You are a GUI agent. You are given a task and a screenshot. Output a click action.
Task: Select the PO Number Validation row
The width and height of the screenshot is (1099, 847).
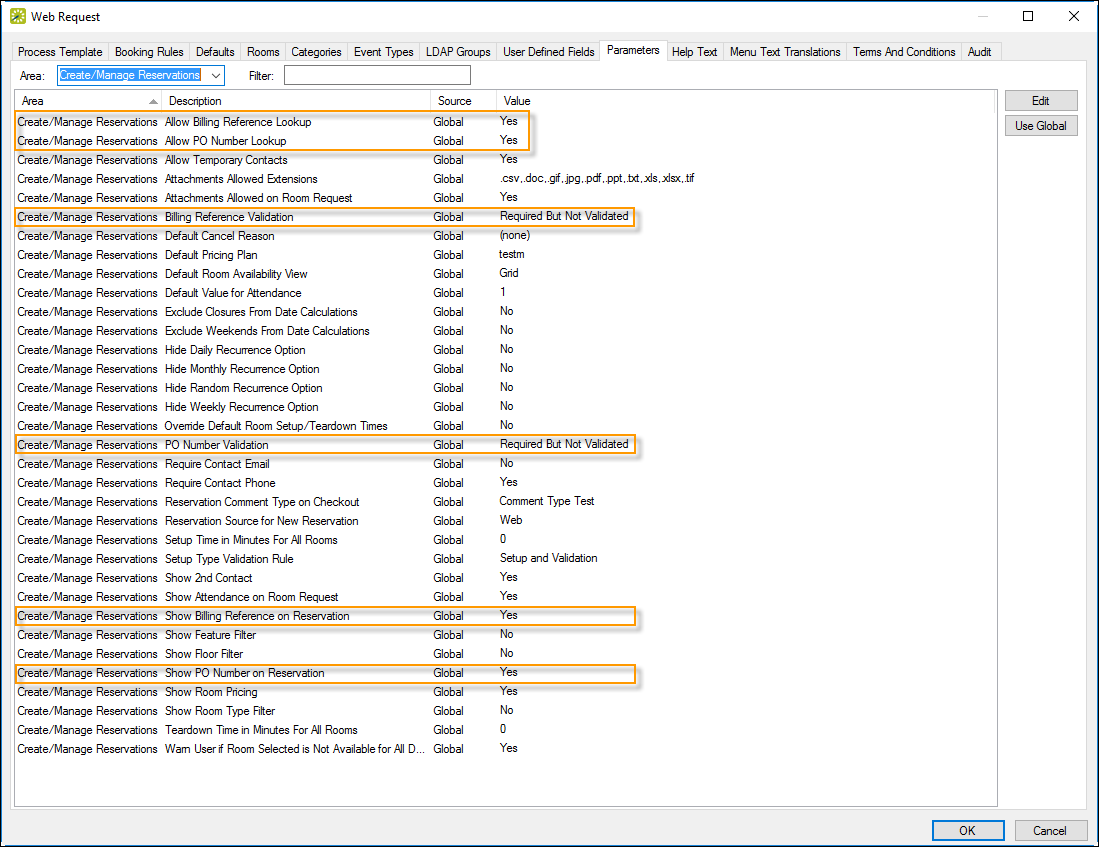217,445
